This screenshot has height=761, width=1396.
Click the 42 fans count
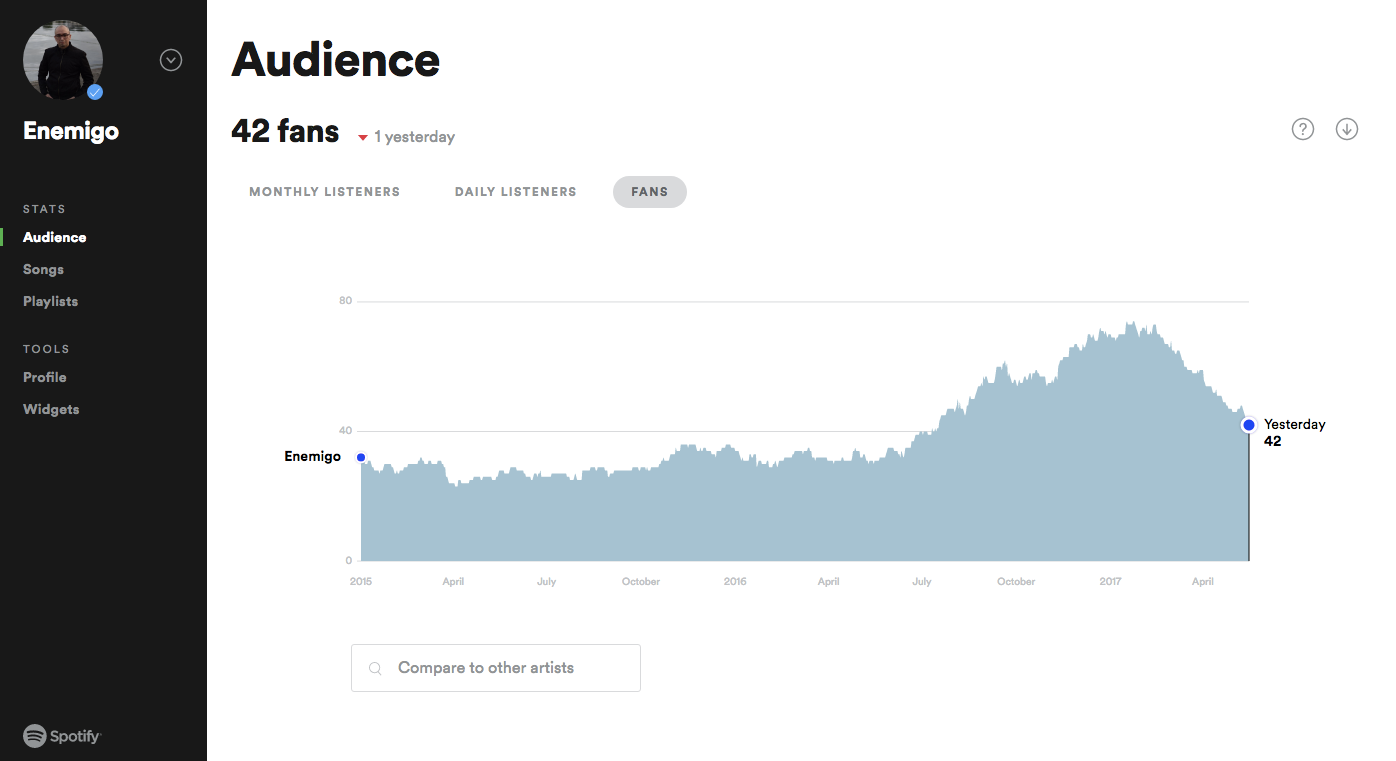[x=285, y=131]
